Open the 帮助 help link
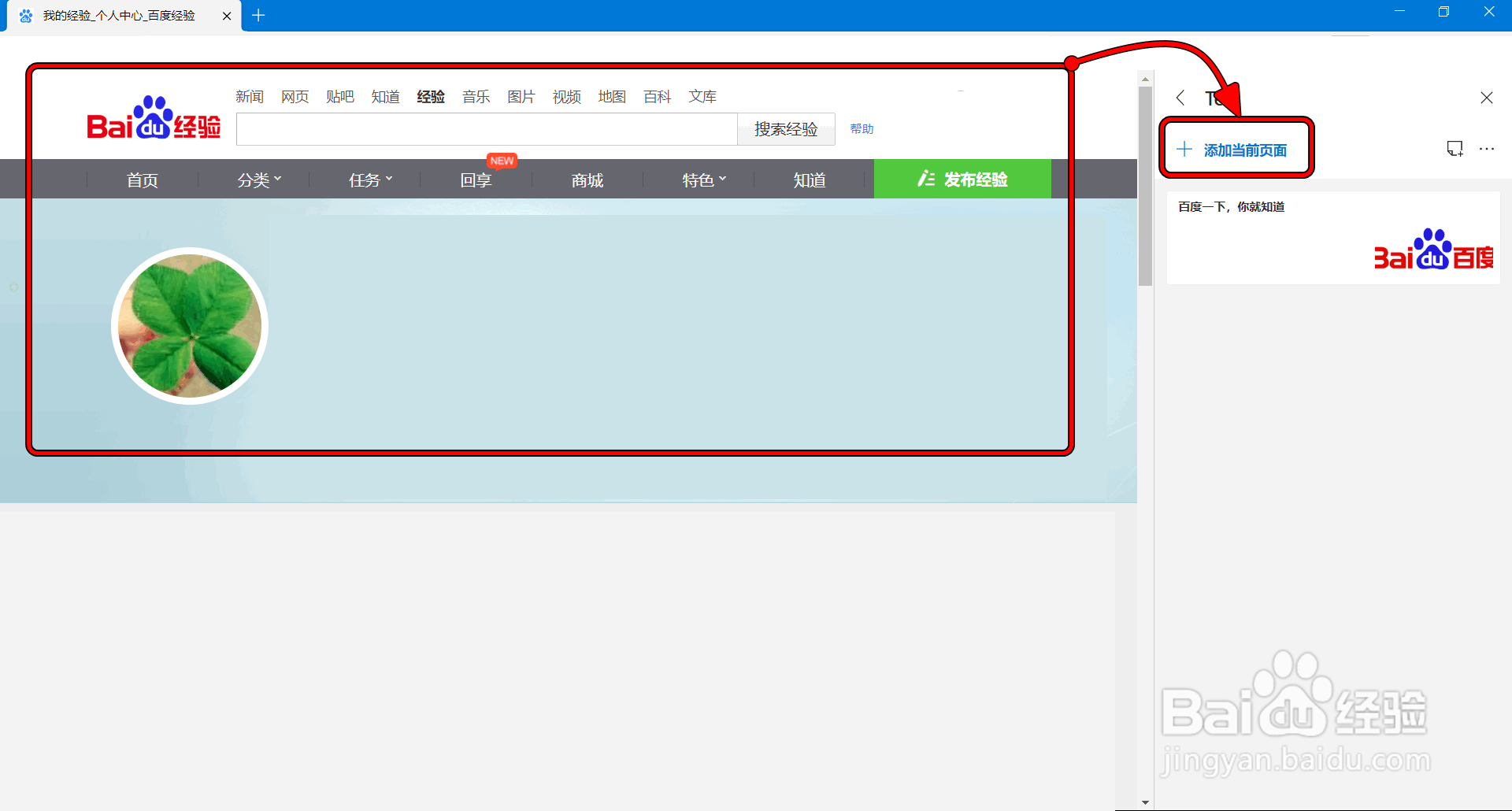Image resolution: width=1512 pixels, height=811 pixels. click(x=862, y=128)
